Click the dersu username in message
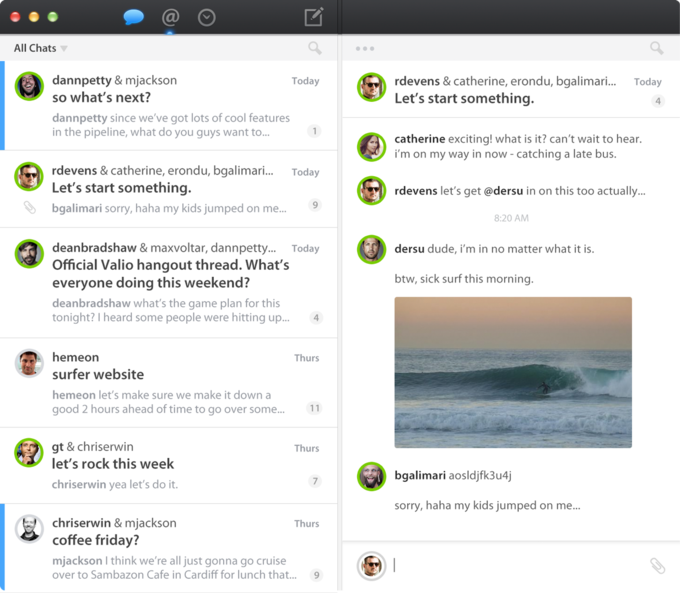The image size is (680, 593). click(x=409, y=249)
